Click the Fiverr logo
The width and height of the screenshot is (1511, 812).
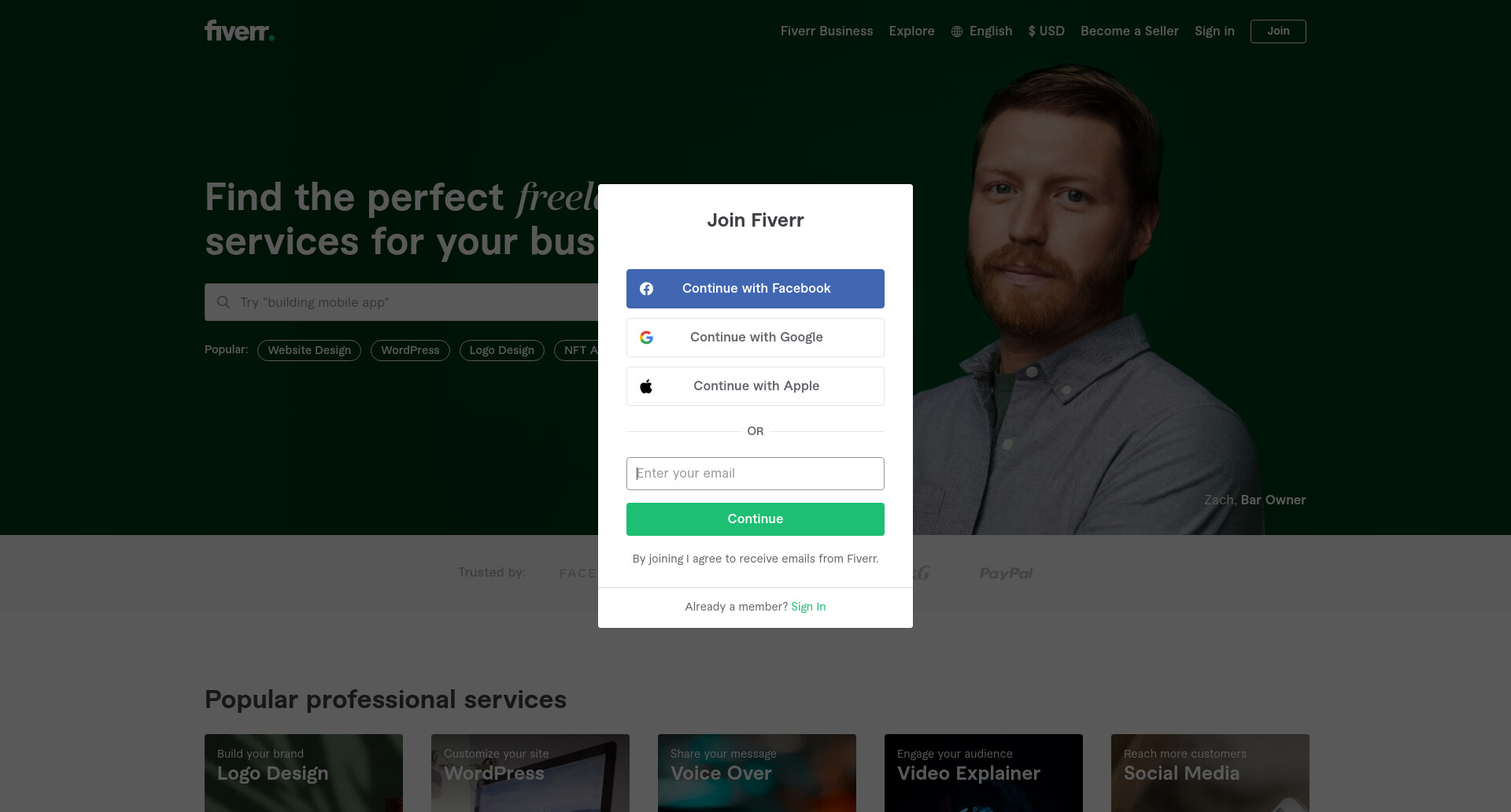pyautogui.click(x=239, y=31)
